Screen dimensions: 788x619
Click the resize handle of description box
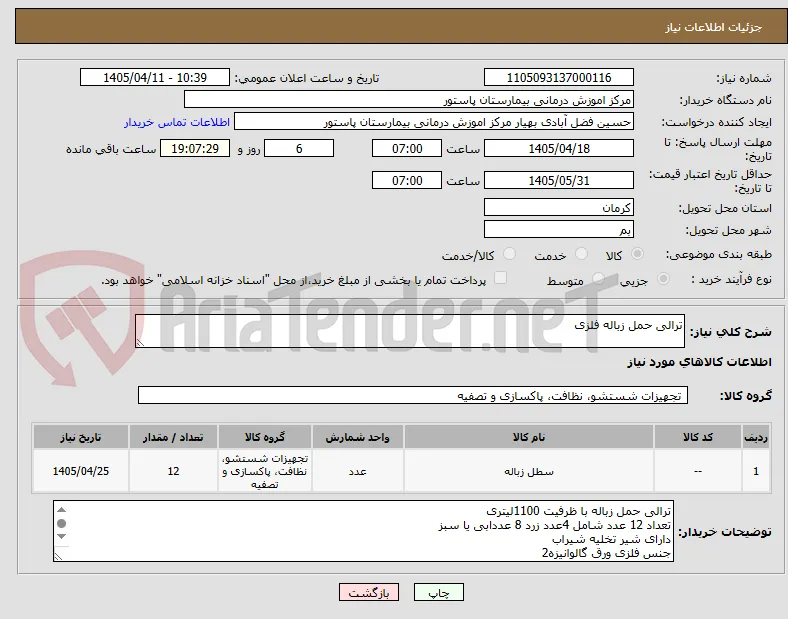[x=140, y=343]
